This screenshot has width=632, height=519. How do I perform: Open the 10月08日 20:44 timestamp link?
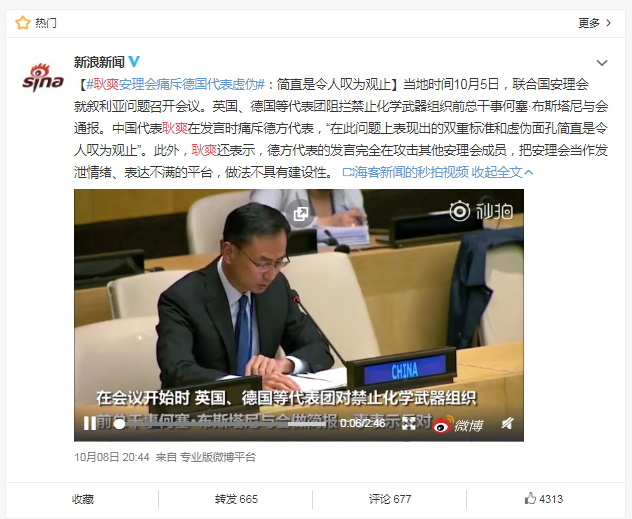click(x=112, y=457)
